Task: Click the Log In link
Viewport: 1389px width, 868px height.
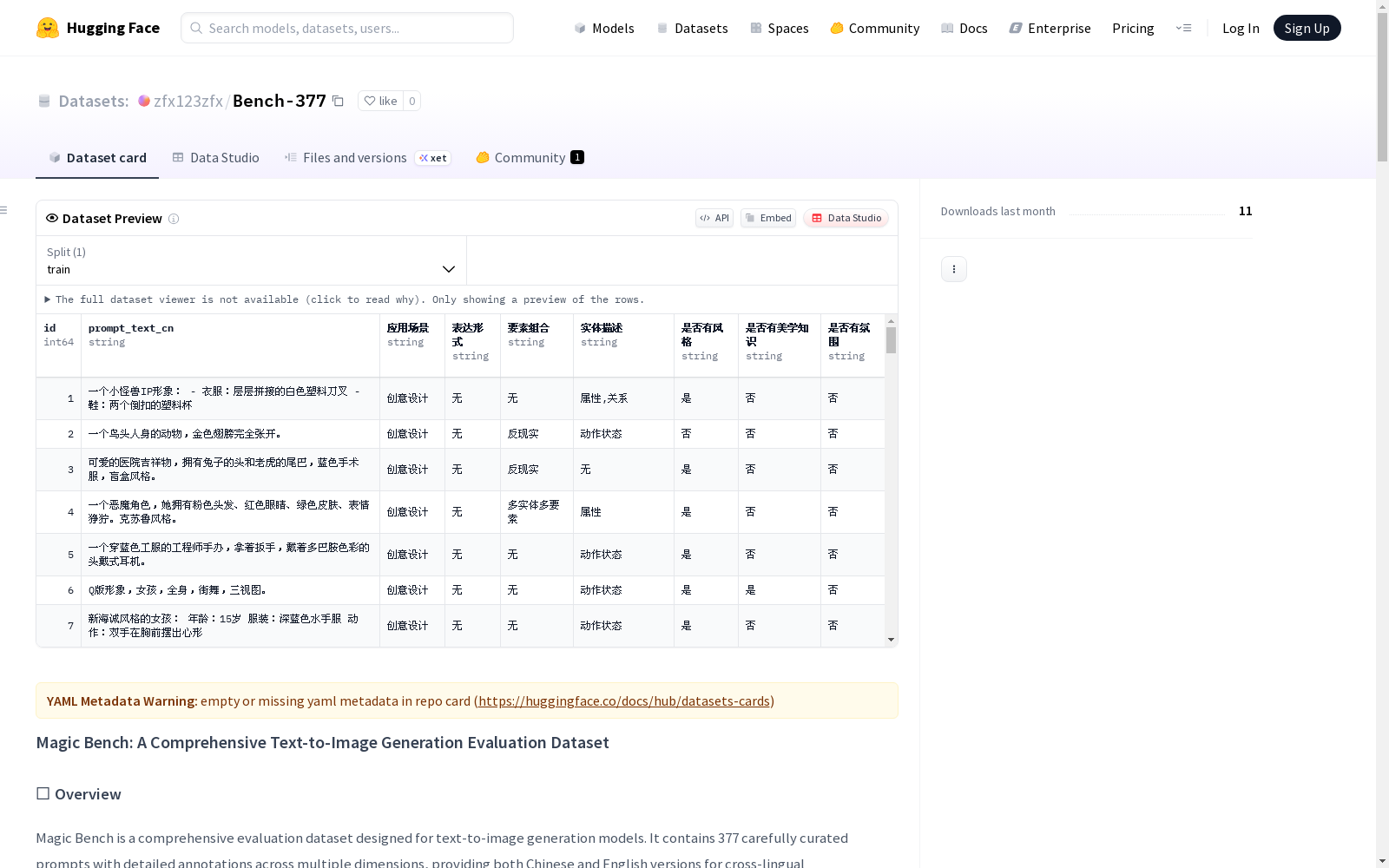Action: click(1241, 28)
